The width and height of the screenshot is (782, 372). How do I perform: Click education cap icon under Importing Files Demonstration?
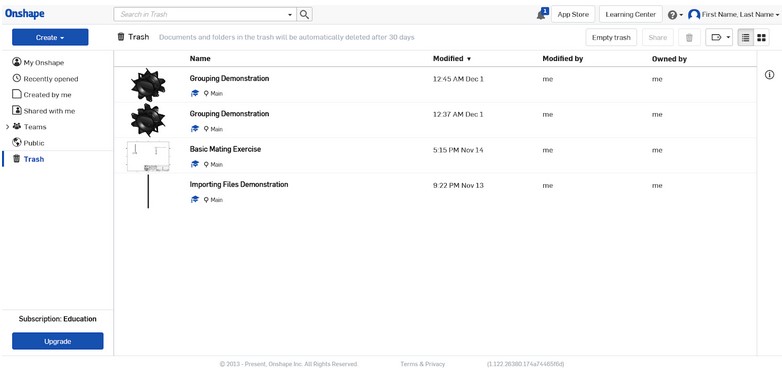pos(195,199)
